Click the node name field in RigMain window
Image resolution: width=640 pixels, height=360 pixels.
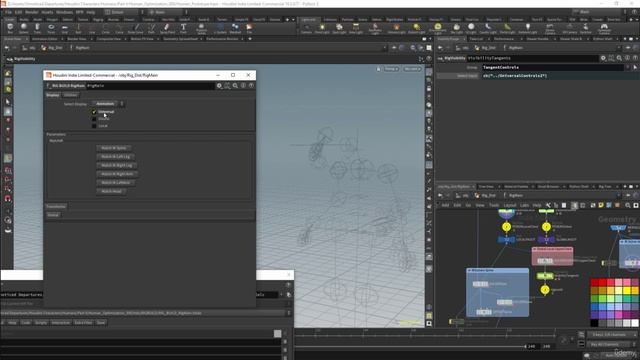click(x=150, y=86)
